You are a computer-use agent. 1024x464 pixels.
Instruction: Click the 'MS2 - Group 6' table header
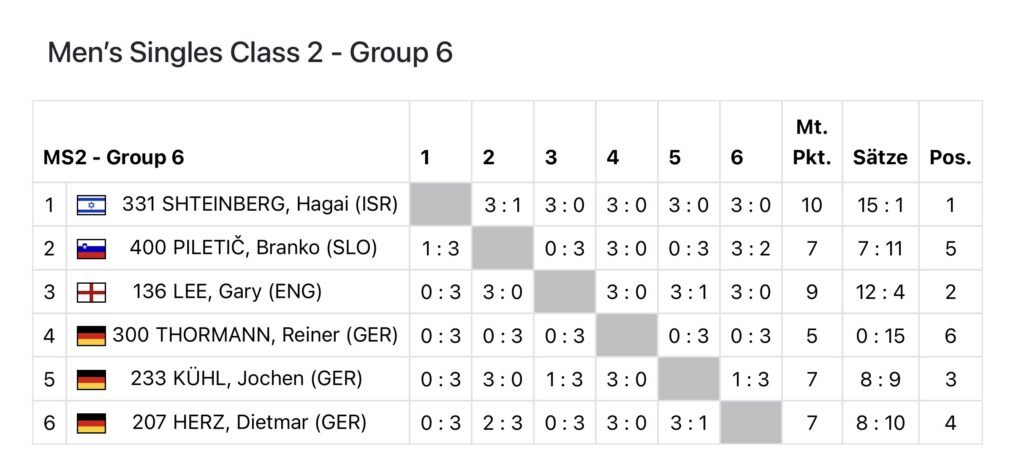(x=113, y=158)
